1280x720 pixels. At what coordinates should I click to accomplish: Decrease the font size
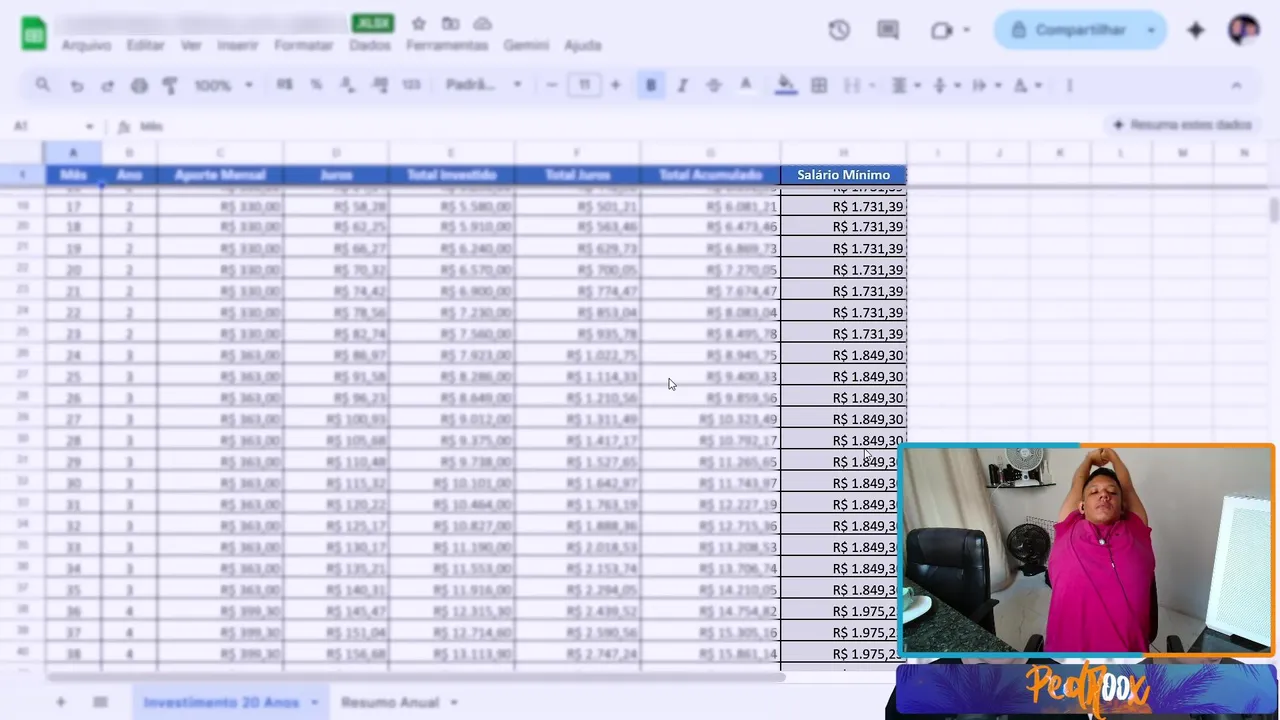click(552, 86)
